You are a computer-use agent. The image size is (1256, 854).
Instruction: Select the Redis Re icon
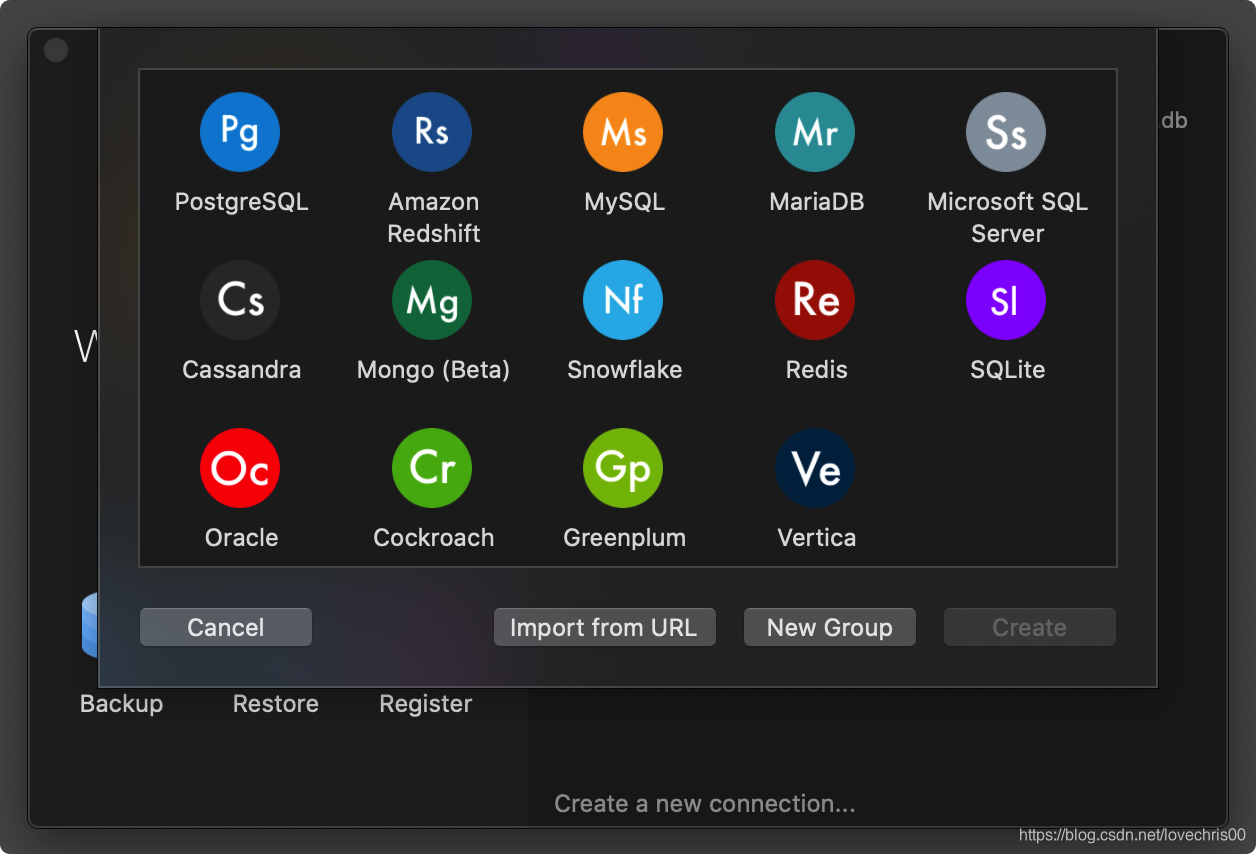[x=815, y=300]
